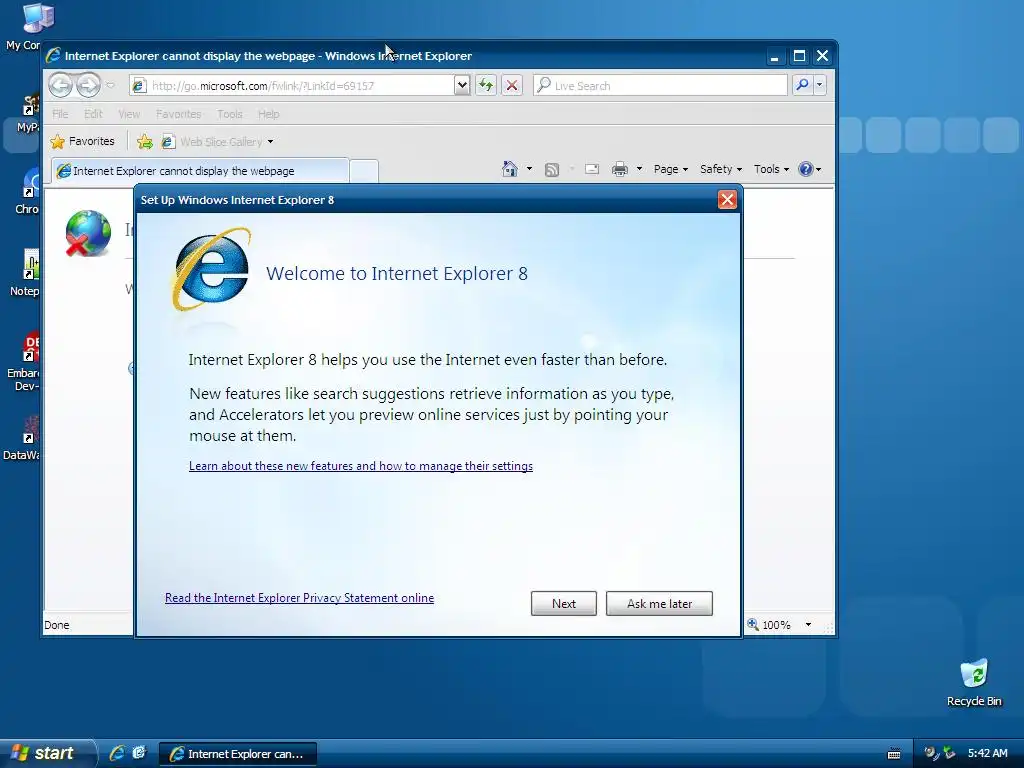
Task: Click the Print icon
Action: tap(620, 170)
